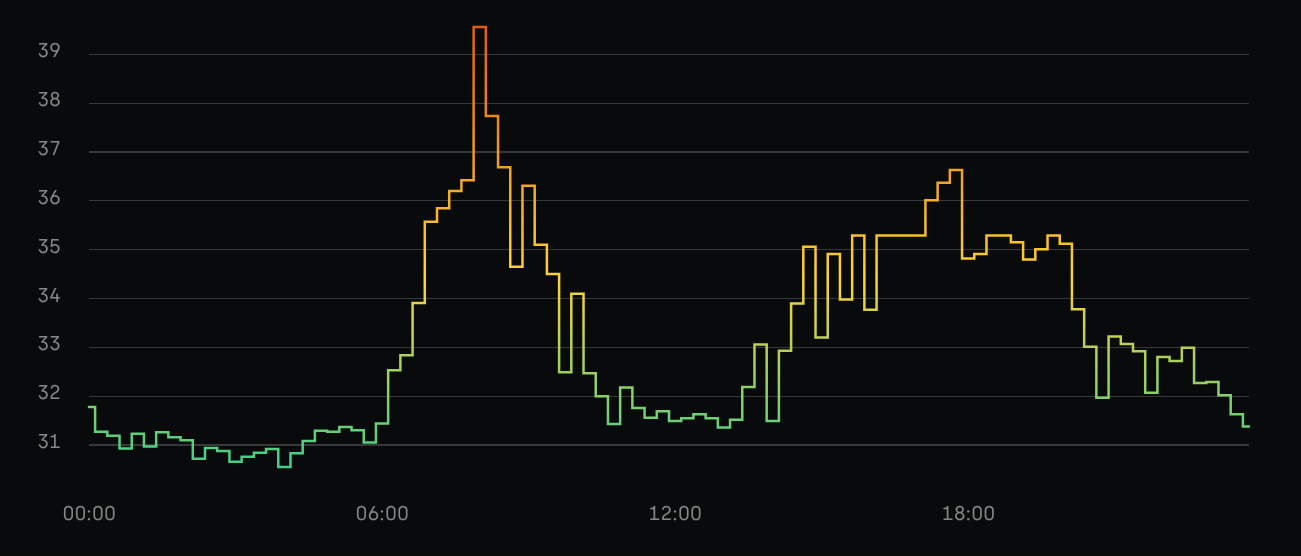Select the 33 vertical axis label
Image resolution: width=1301 pixels, height=556 pixels.
[49, 346]
